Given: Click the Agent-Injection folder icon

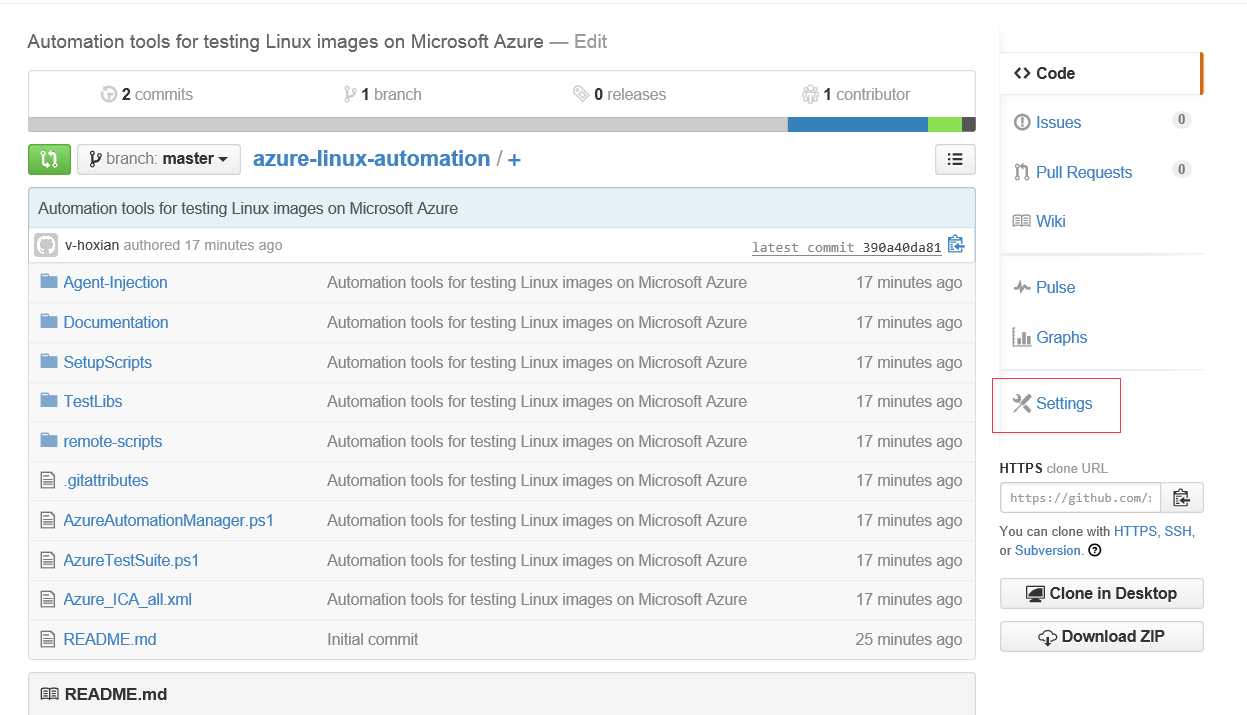Looking at the screenshot, I should (48, 282).
